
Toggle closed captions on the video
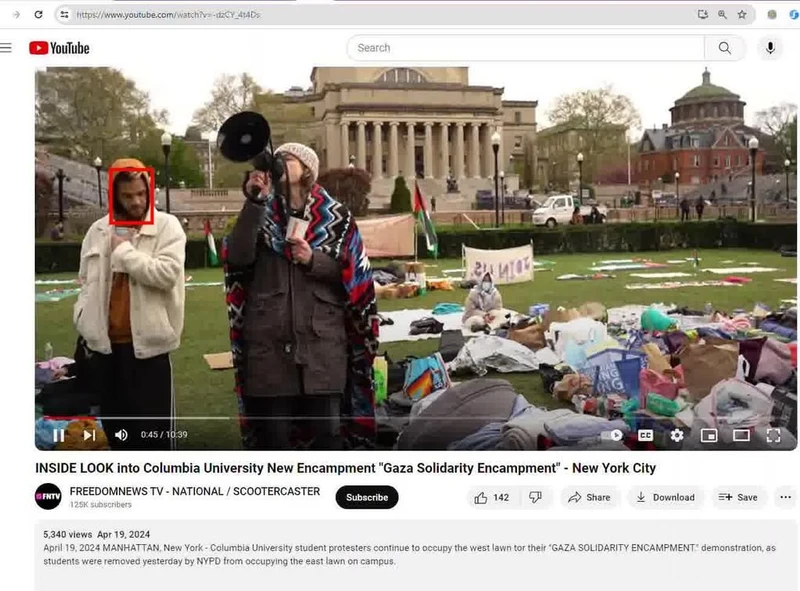click(645, 435)
